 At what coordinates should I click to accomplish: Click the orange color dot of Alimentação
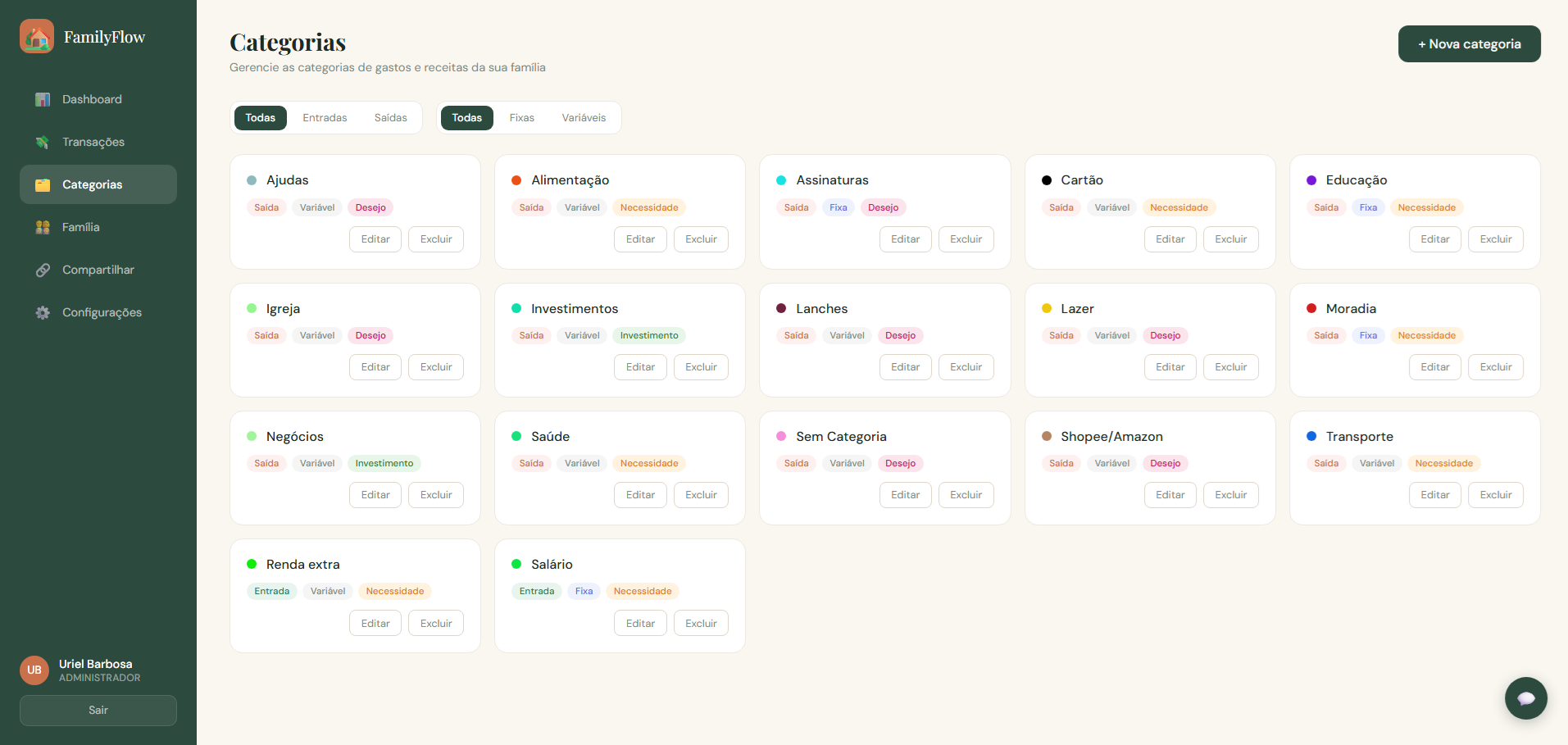pos(516,180)
